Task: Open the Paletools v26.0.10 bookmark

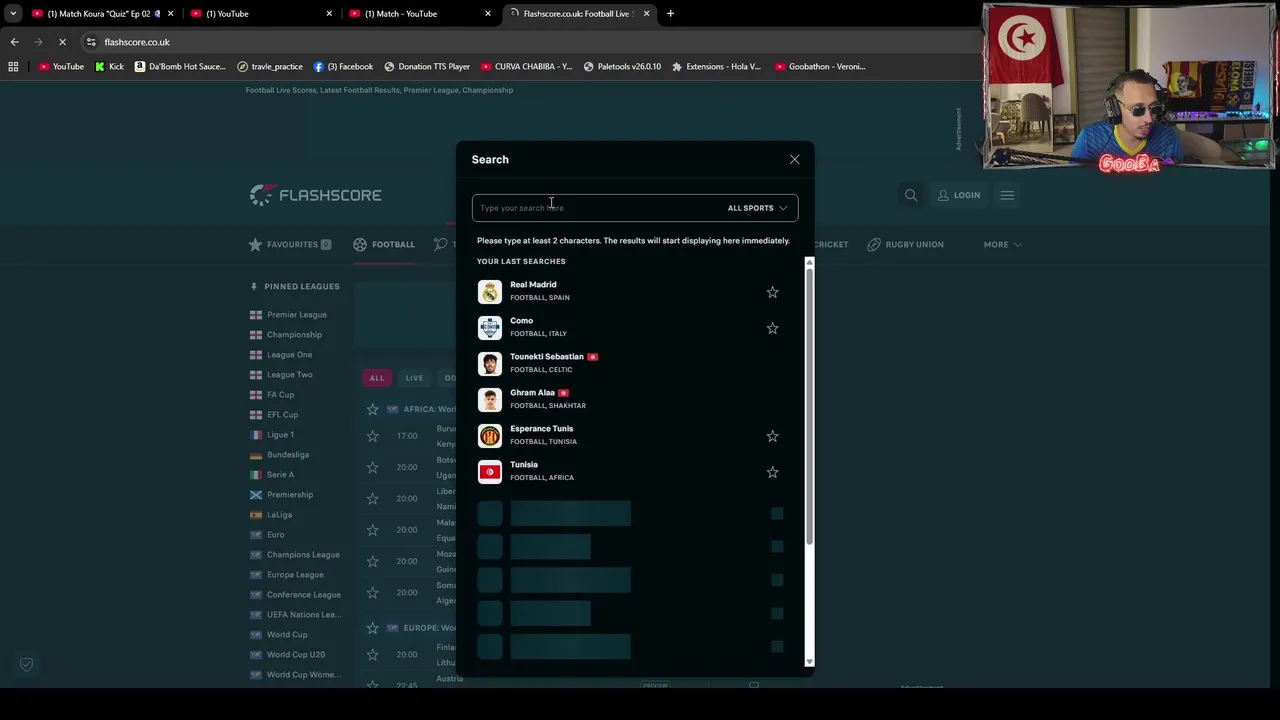Action: pos(622,66)
